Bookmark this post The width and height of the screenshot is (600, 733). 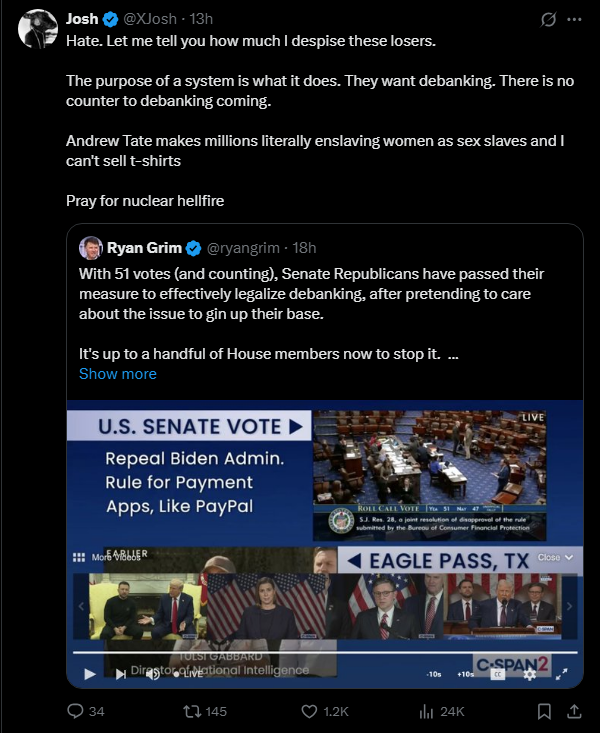(544, 711)
